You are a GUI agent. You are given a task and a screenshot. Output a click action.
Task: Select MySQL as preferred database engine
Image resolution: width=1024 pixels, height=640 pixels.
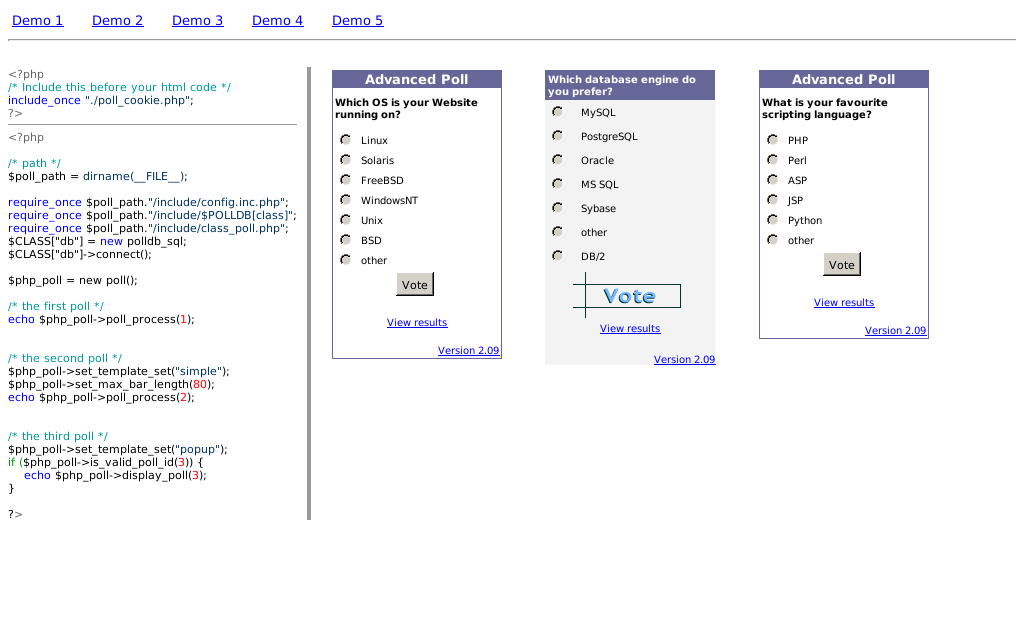pyautogui.click(x=557, y=111)
